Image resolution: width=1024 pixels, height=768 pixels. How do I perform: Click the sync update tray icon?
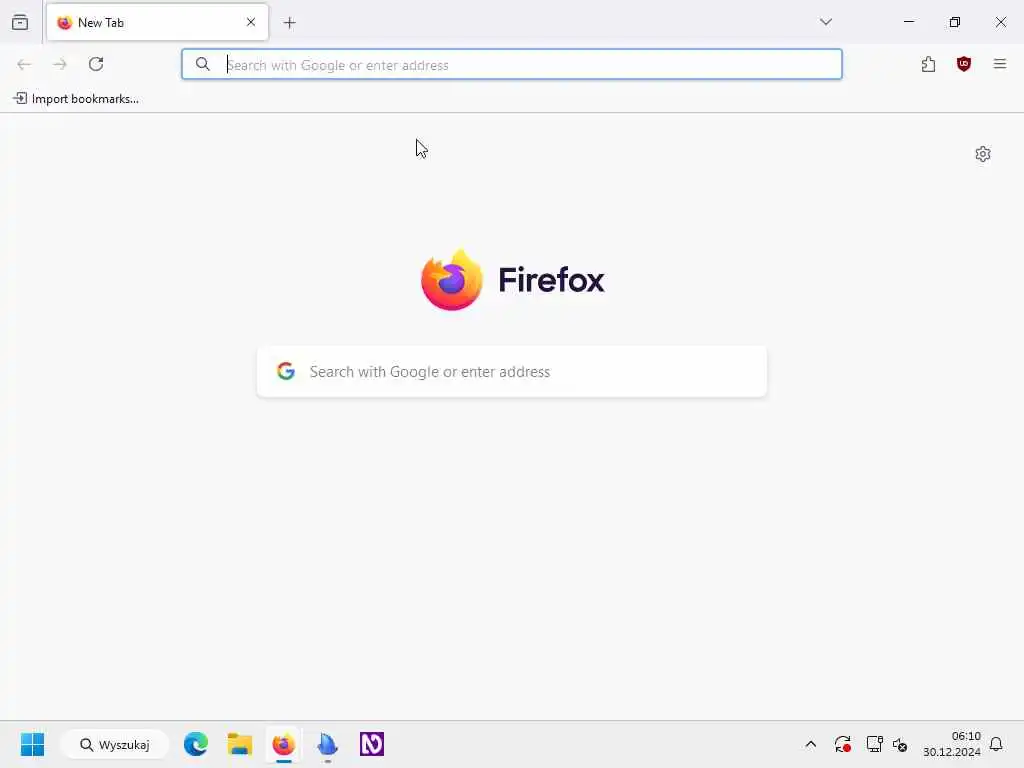pyautogui.click(x=842, y=744)
